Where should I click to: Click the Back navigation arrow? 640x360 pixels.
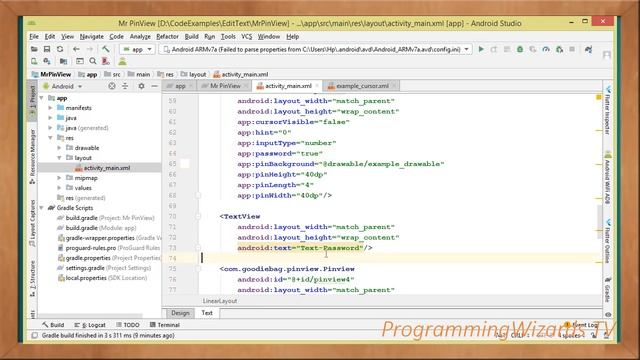coord(76,49)
